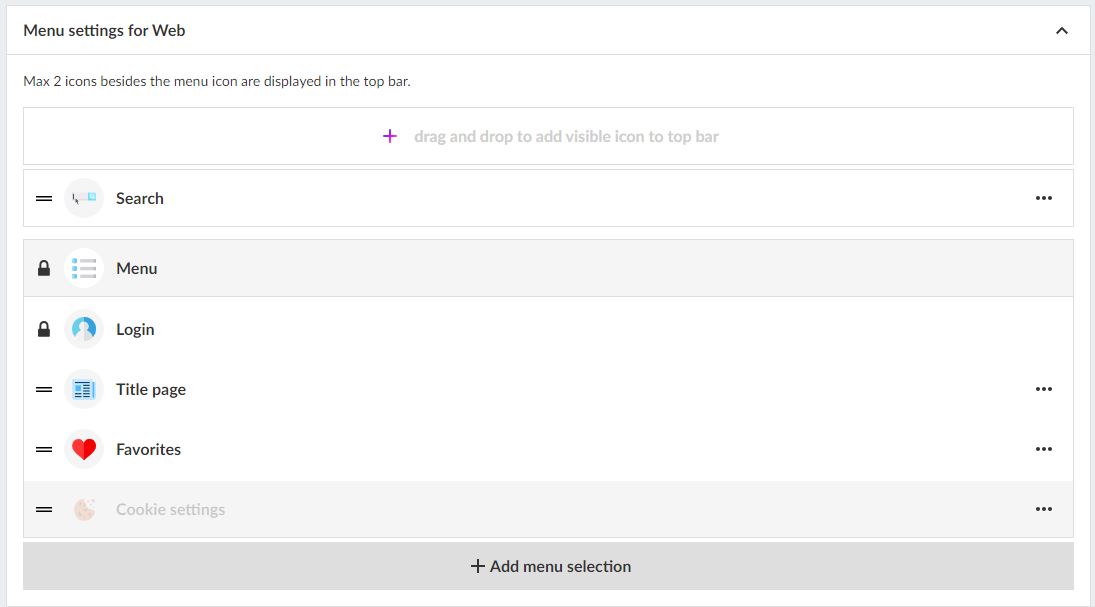Click the drag handle for Favorites
Image resolution: width=1095 pixels, height=607 pixels.
44,449
